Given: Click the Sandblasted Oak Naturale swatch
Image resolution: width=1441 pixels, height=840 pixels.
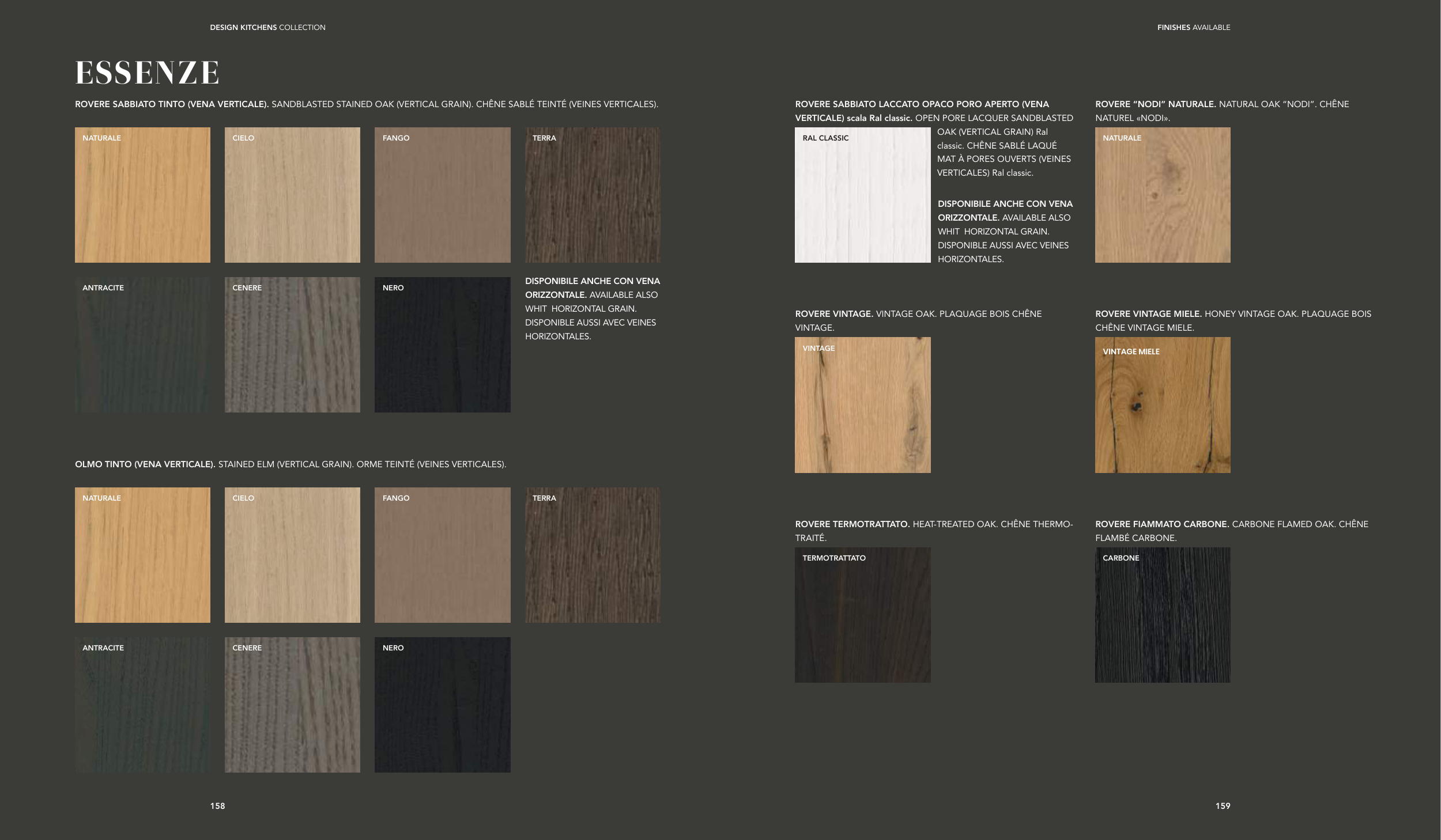Looking at the screenshot, I should [x=142, y=195].
